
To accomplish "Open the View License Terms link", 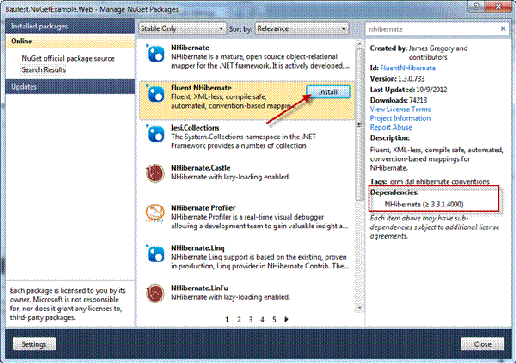I will point(400,109).
